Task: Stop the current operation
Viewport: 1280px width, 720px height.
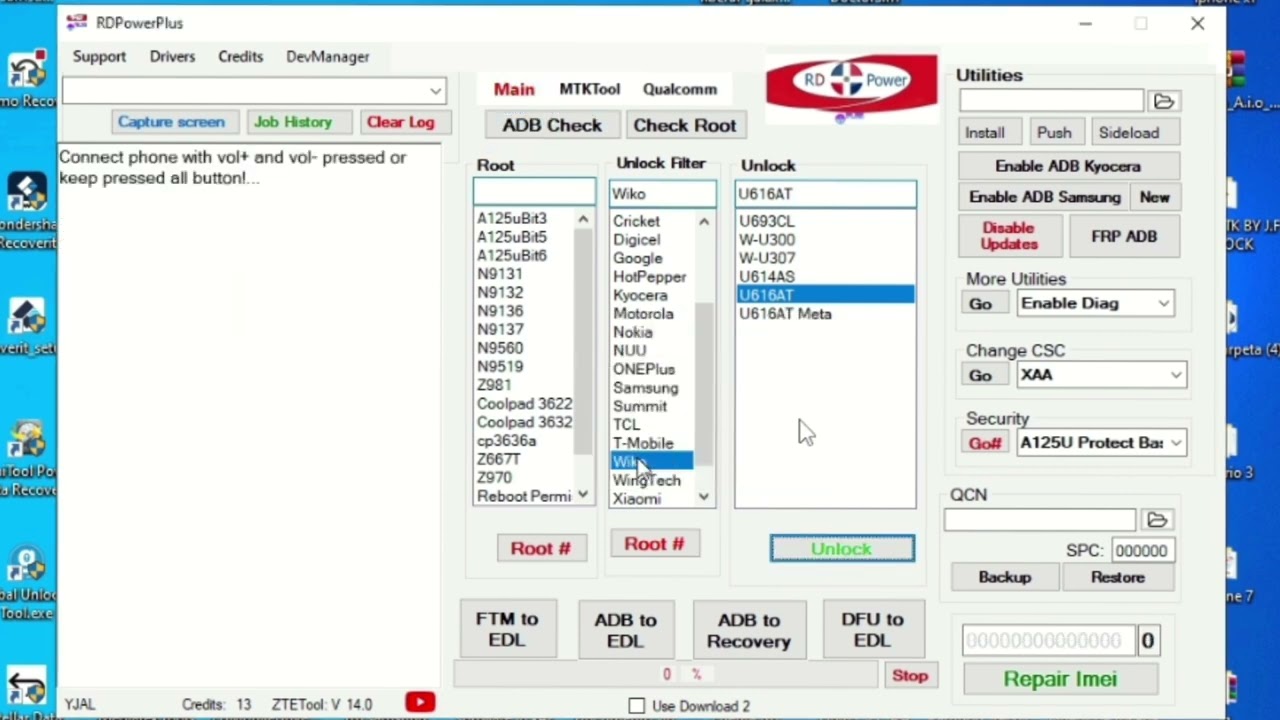Action: pyautogui.click(x=910, y=676)
